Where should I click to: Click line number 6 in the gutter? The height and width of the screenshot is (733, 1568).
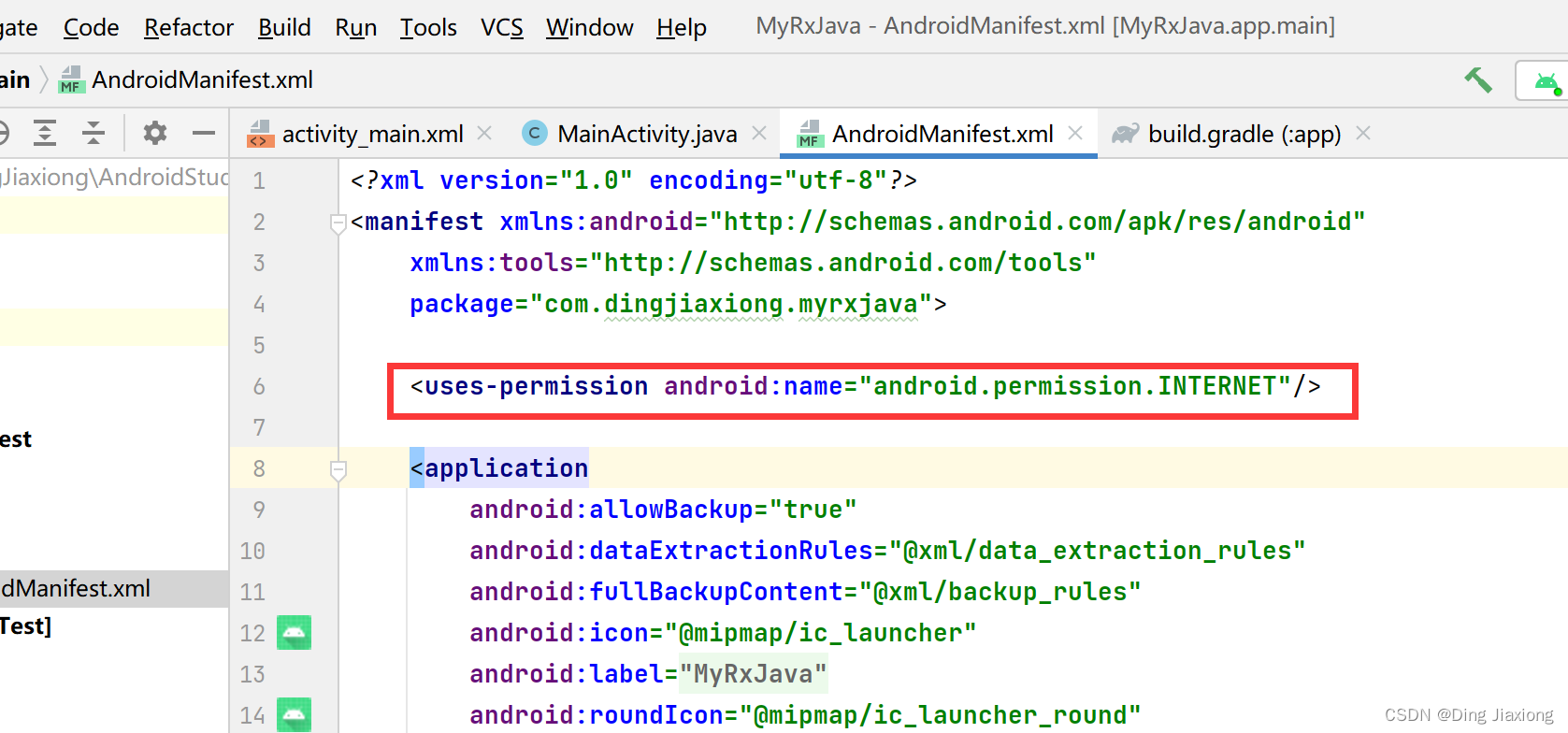(259, 386)
